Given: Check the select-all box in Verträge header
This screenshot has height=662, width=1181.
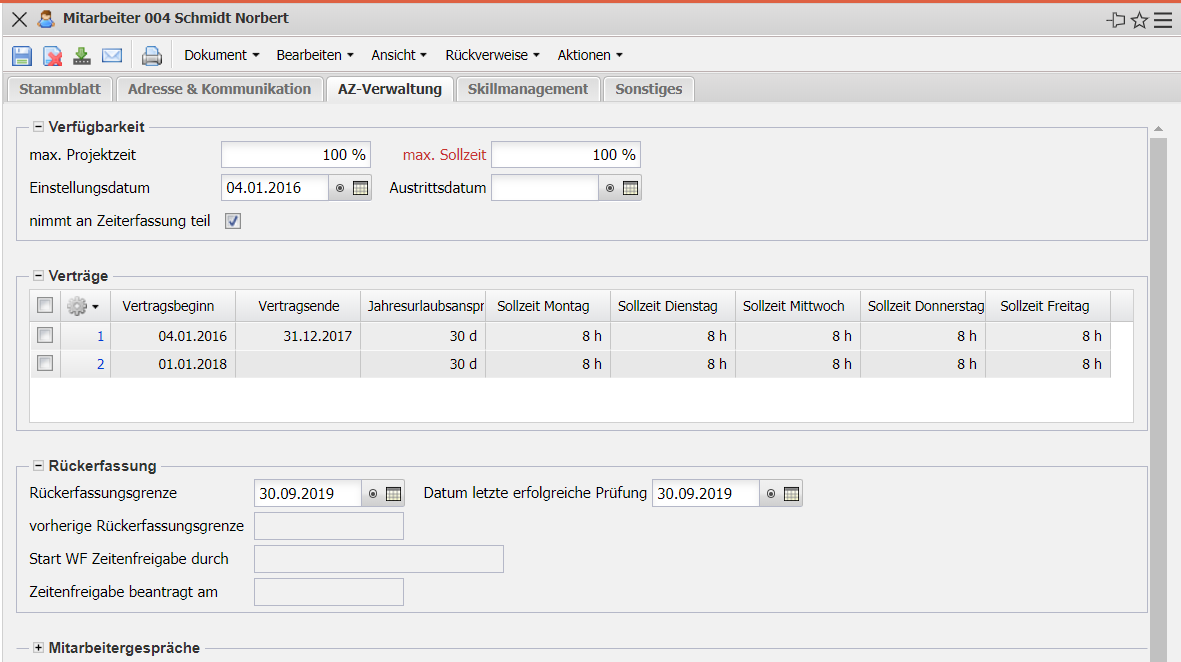Looking at the screenshot, I should click(x=45, y=305).
